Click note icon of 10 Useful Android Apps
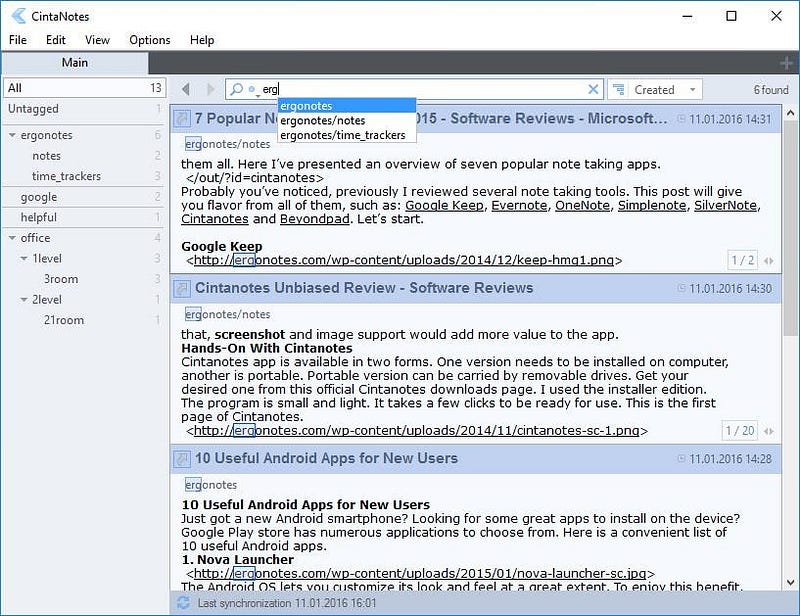 [x=181, y=459]
